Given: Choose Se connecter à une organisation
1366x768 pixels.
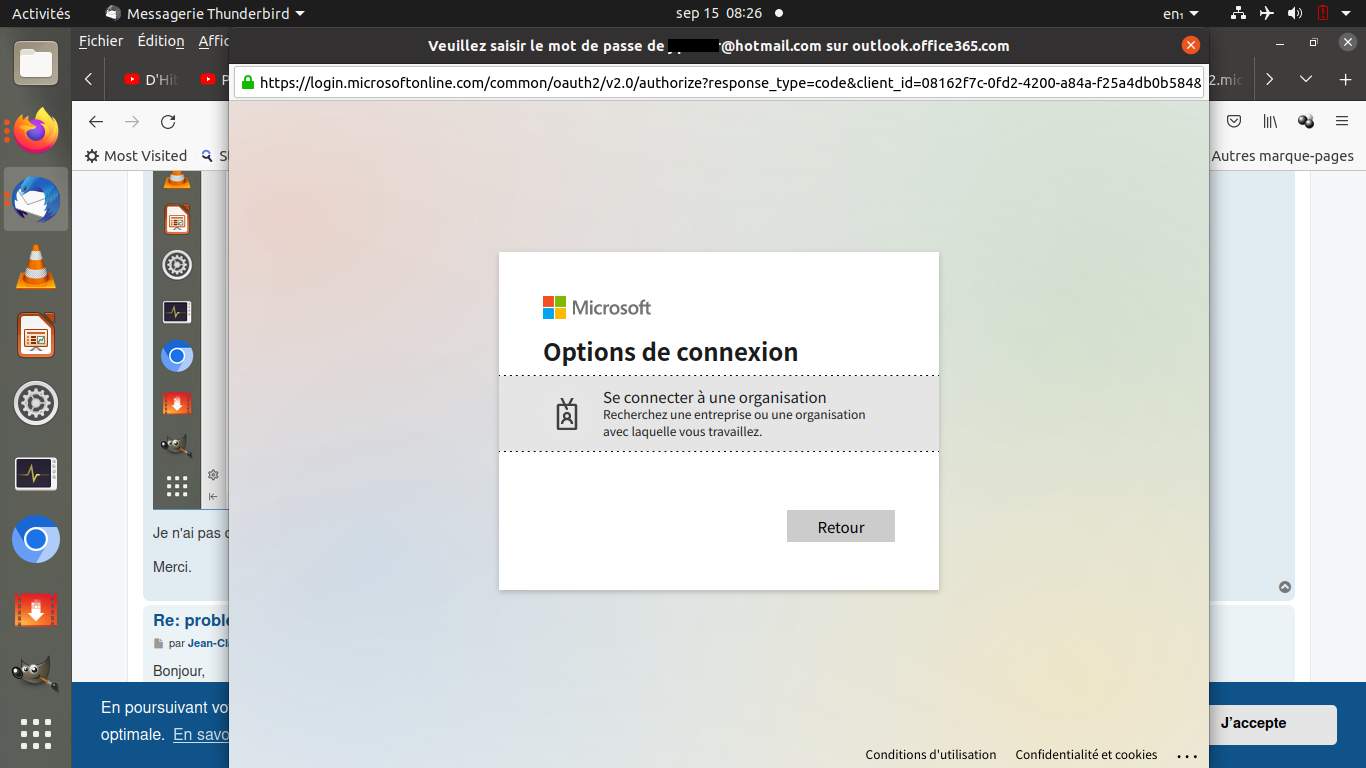Looking at the screenshot, I should (719, 414).
